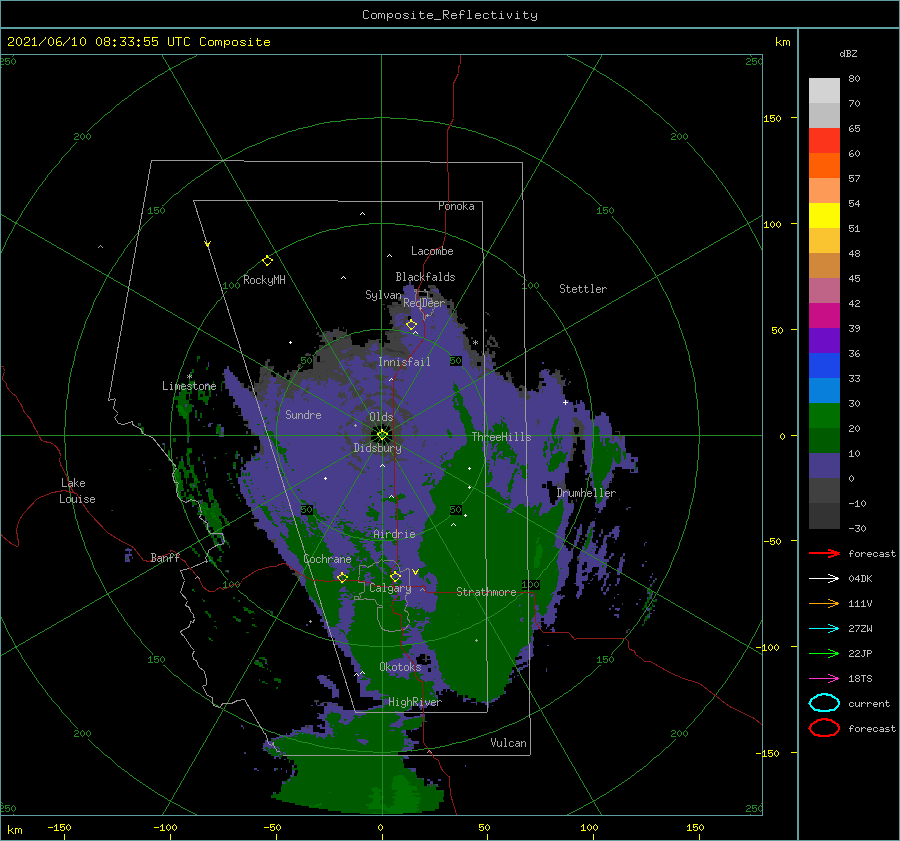900x841 pixels.
Task: Click the 100 tick on bottom axis
Action: [589, 828]
